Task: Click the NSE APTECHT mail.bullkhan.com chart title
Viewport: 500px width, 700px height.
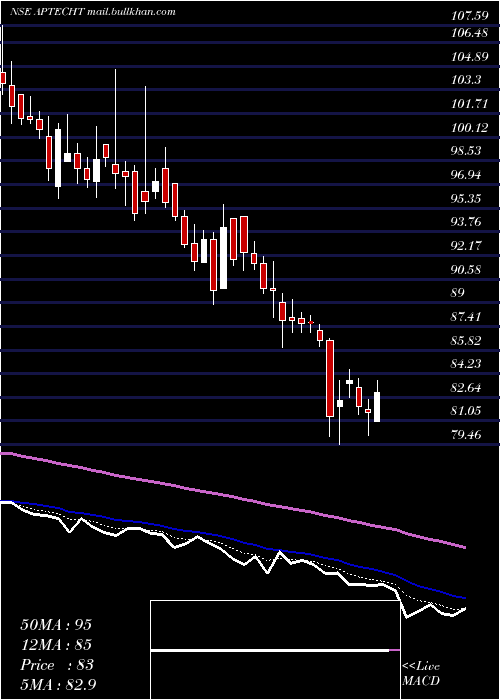Action: (x=92, y=12)
